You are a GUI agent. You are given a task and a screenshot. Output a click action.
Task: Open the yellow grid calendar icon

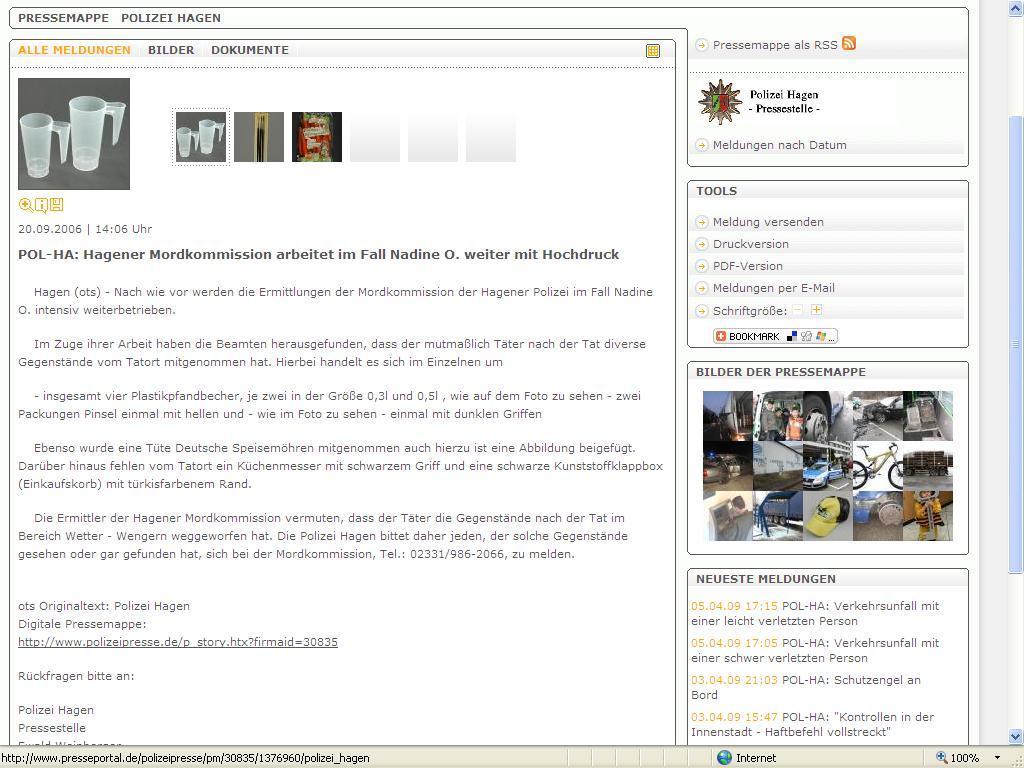[x=652, y=51]
